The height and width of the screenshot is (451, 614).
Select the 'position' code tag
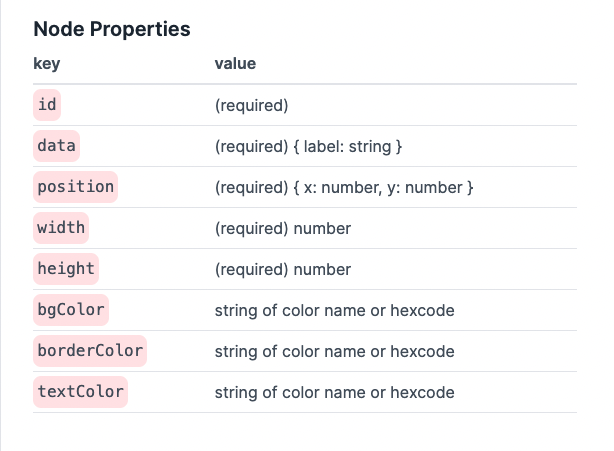pyautogui.click(x=76, y=187)
